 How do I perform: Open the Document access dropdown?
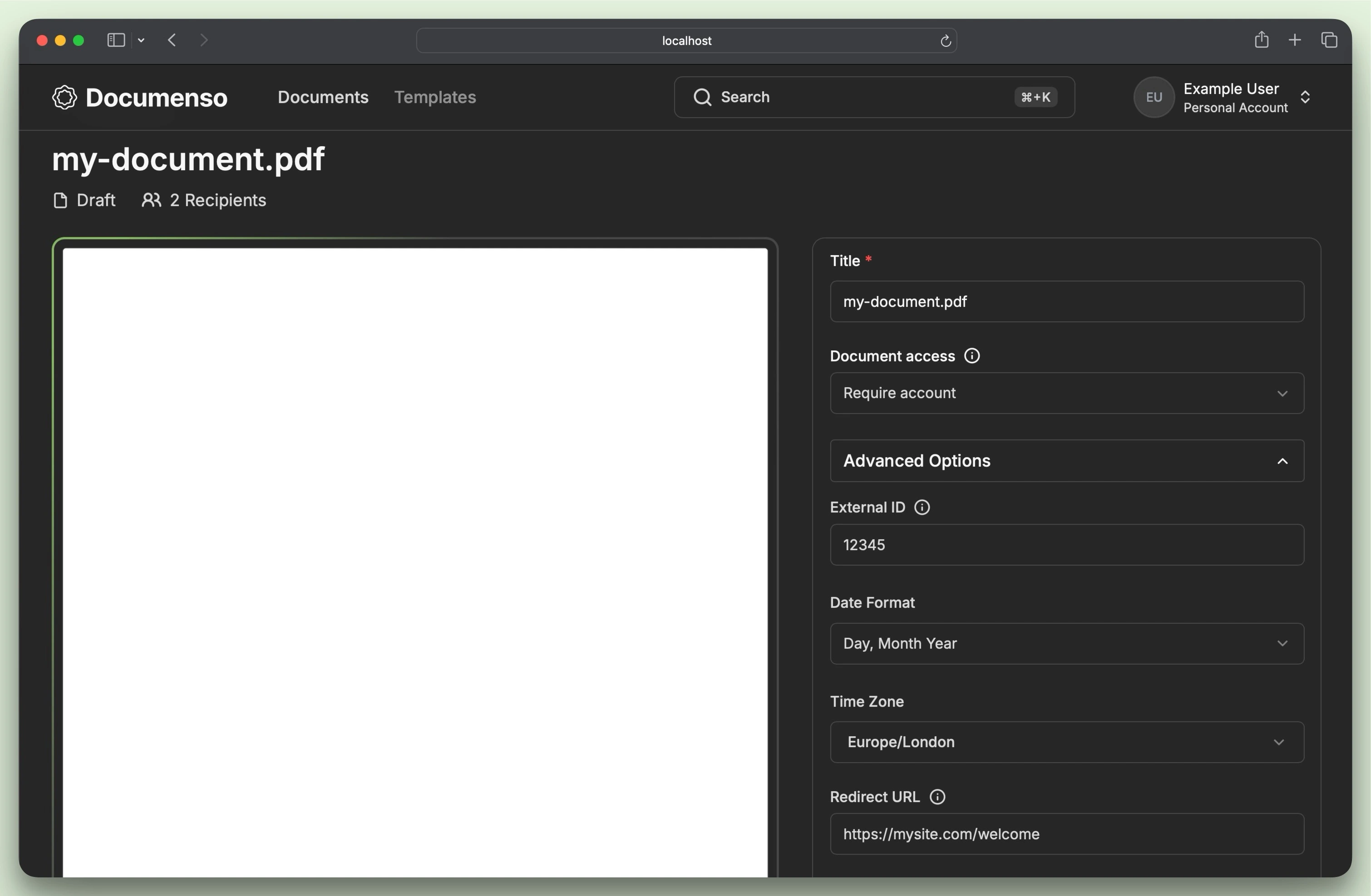pos(1066,393)
